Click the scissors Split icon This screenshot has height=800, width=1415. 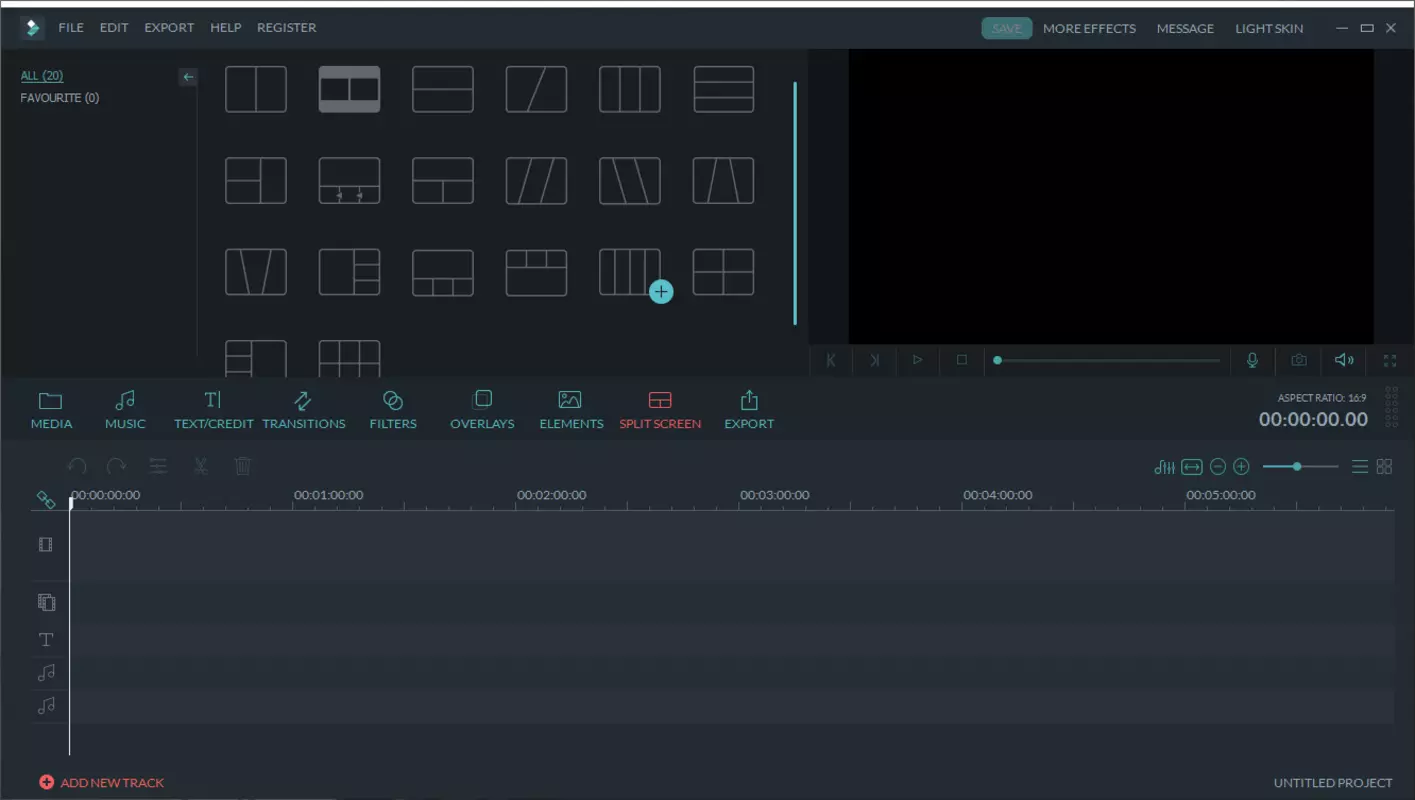click(x=200, y=466)
